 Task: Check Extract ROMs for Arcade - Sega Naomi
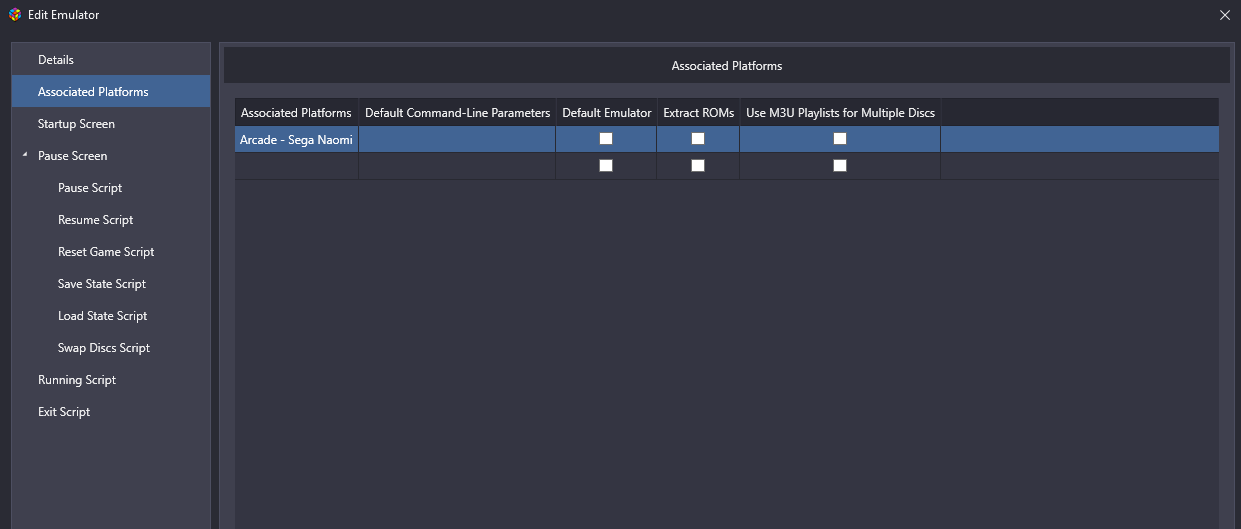(698, 139)
